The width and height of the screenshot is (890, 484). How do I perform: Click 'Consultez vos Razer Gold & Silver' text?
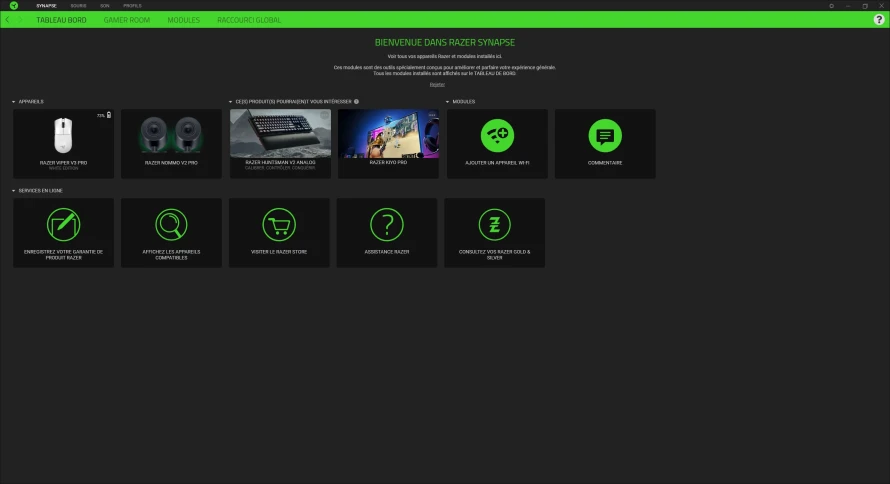click(494, 255)
